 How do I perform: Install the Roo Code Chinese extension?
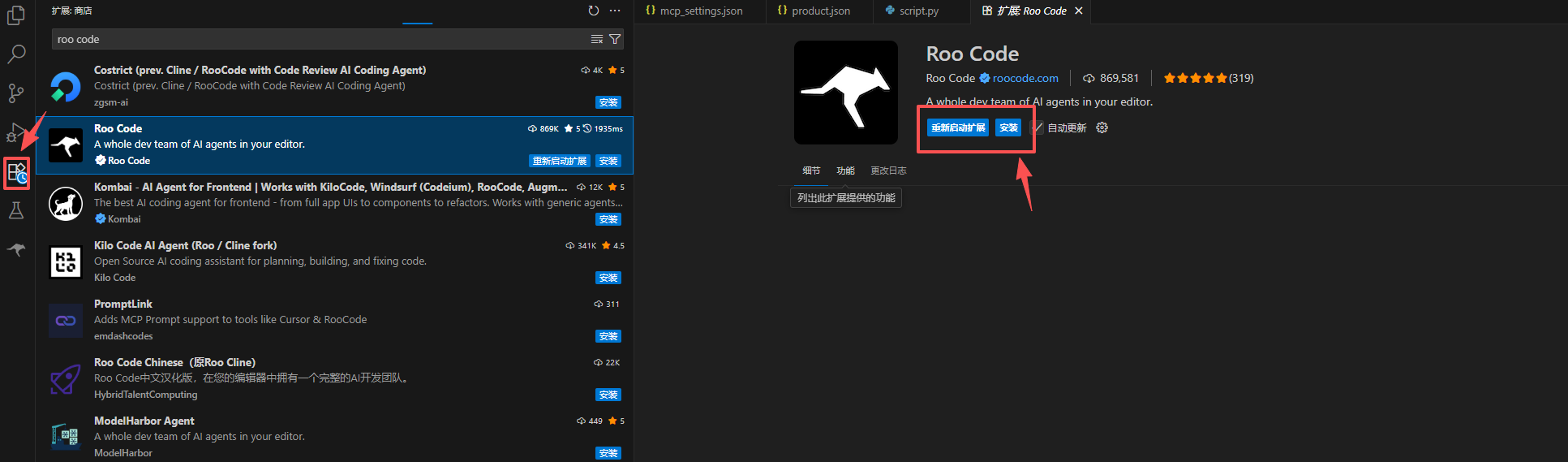point(608,395)
